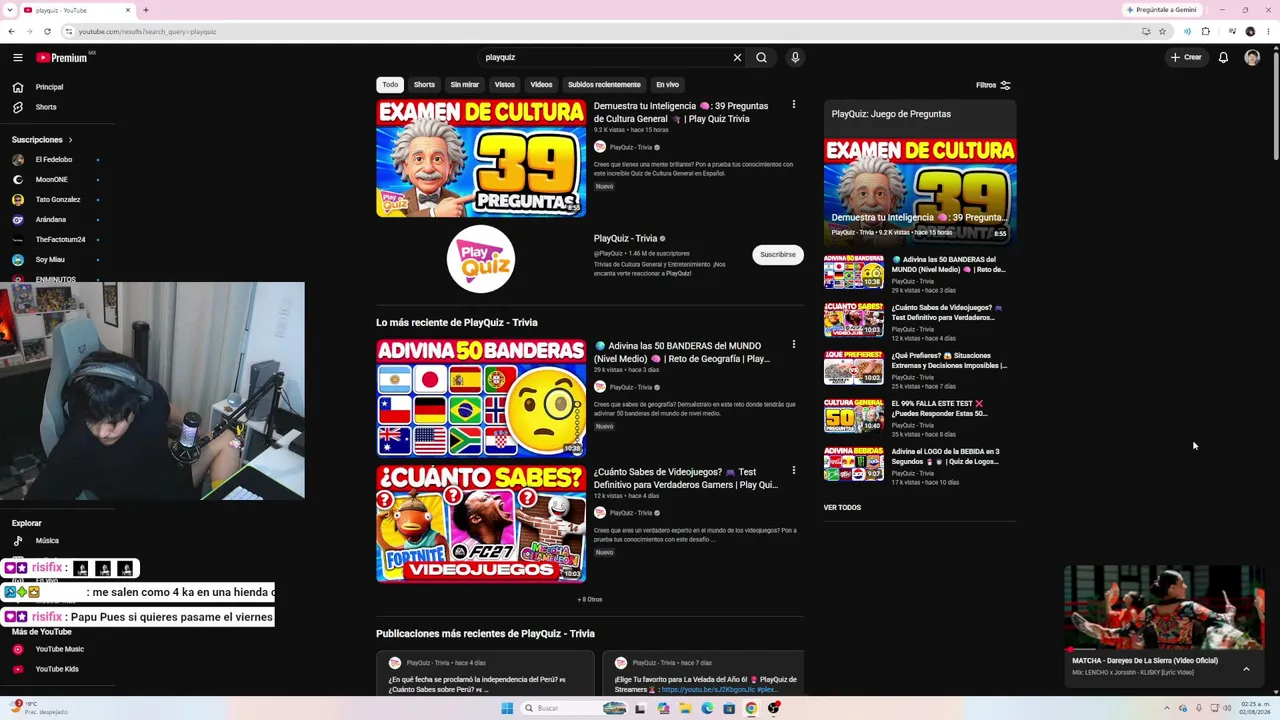This screenshot has width=1280, height=720.
Task: Open YouTube Kids in sidebar
Action: click(x=57, y=669)
